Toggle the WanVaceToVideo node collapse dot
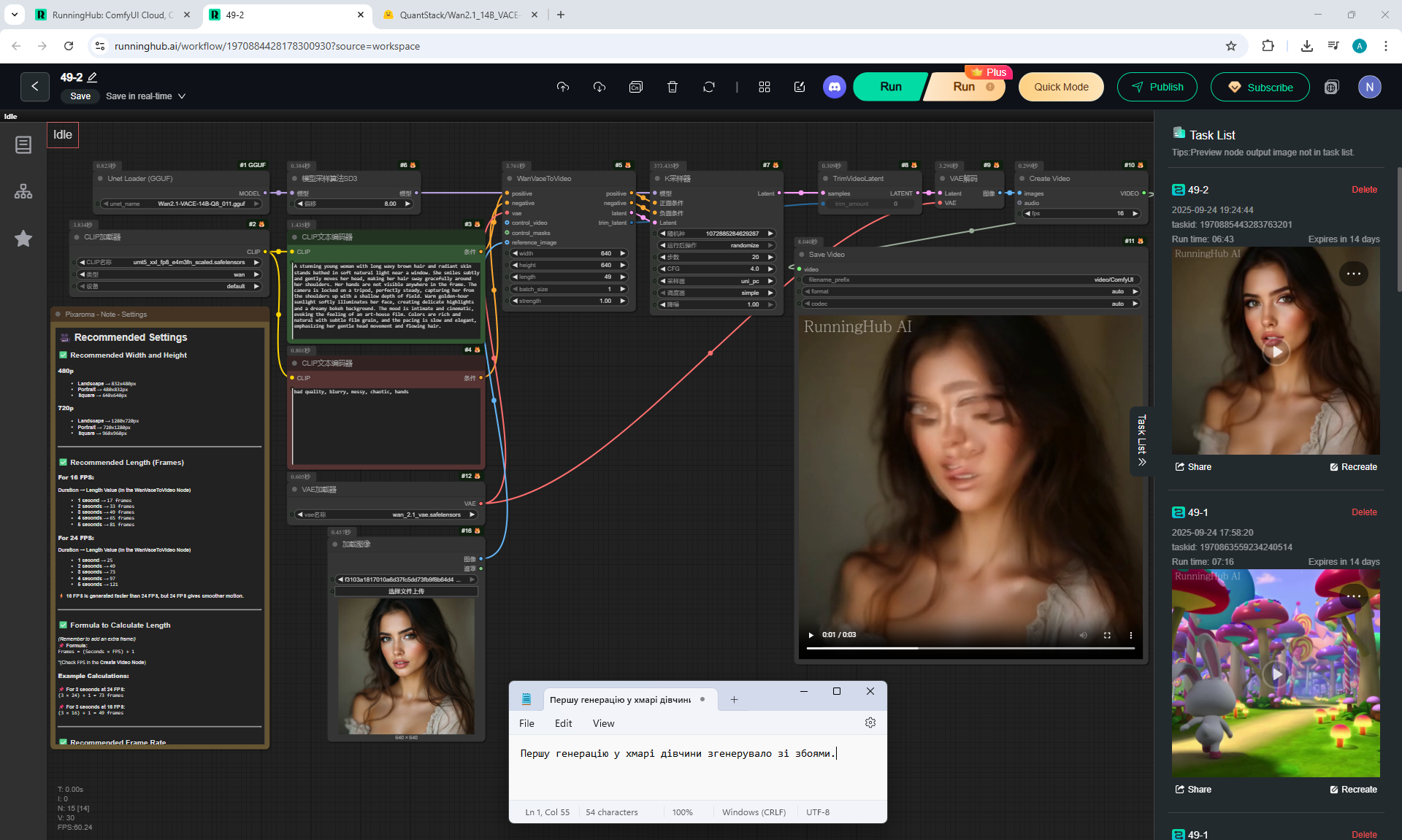This screenshot has height=840, width=1402. coord(510,179)
